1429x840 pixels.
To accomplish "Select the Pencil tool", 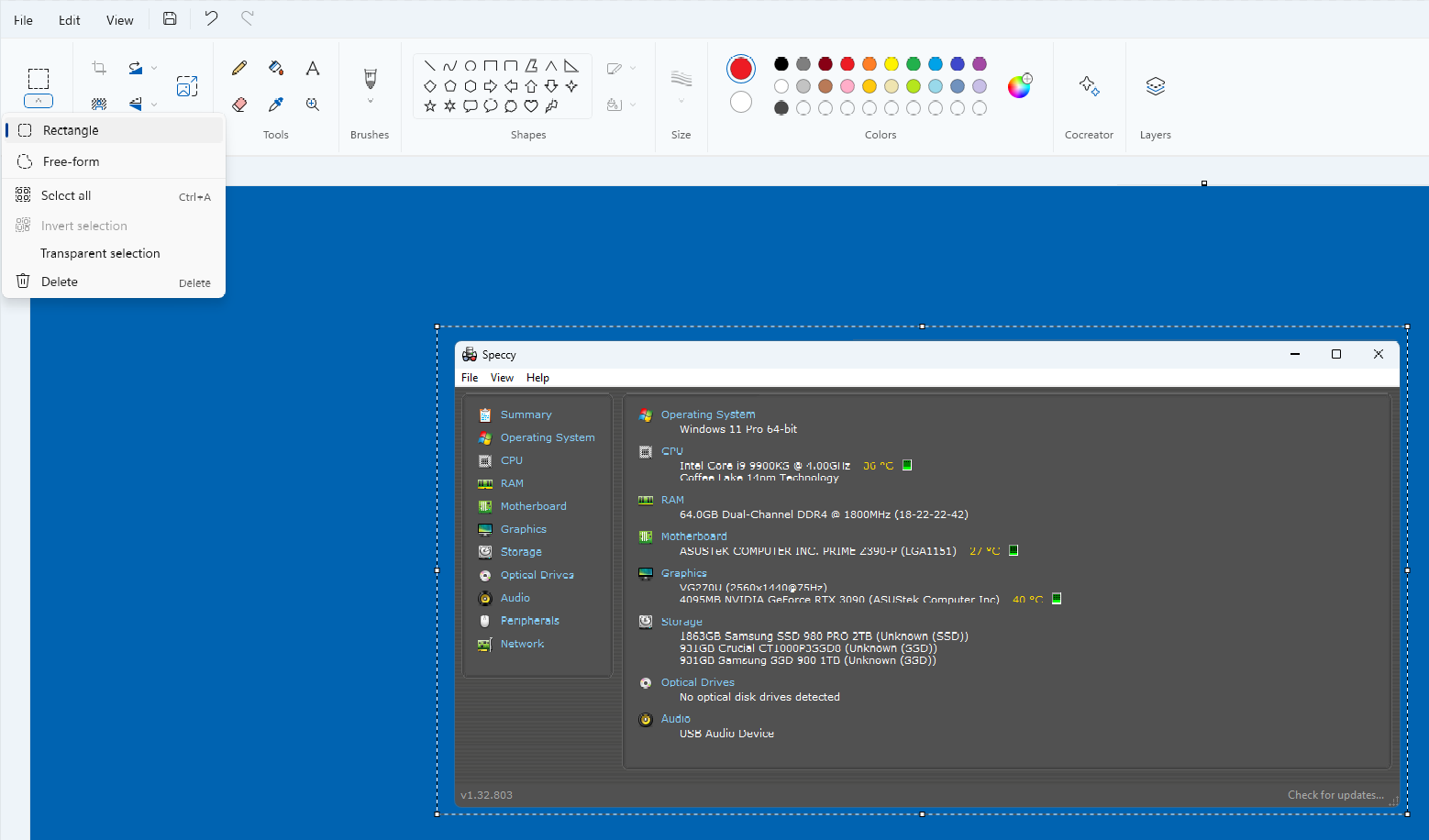I will tap(239, 68).
